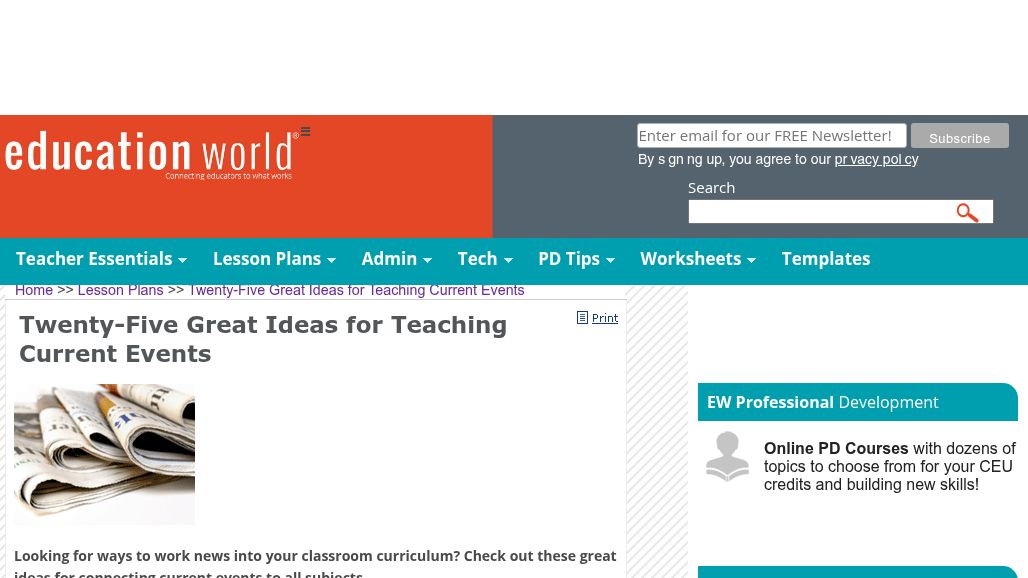The height and width of the screenshot is (578, 1028).
Task: Expand the Lesson Plans dropdown
Action: tap(267, 258)
